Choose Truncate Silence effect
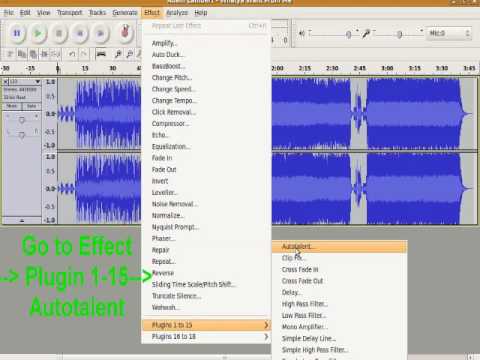This screenshot has width=480, height=360. tap(206, 296)
